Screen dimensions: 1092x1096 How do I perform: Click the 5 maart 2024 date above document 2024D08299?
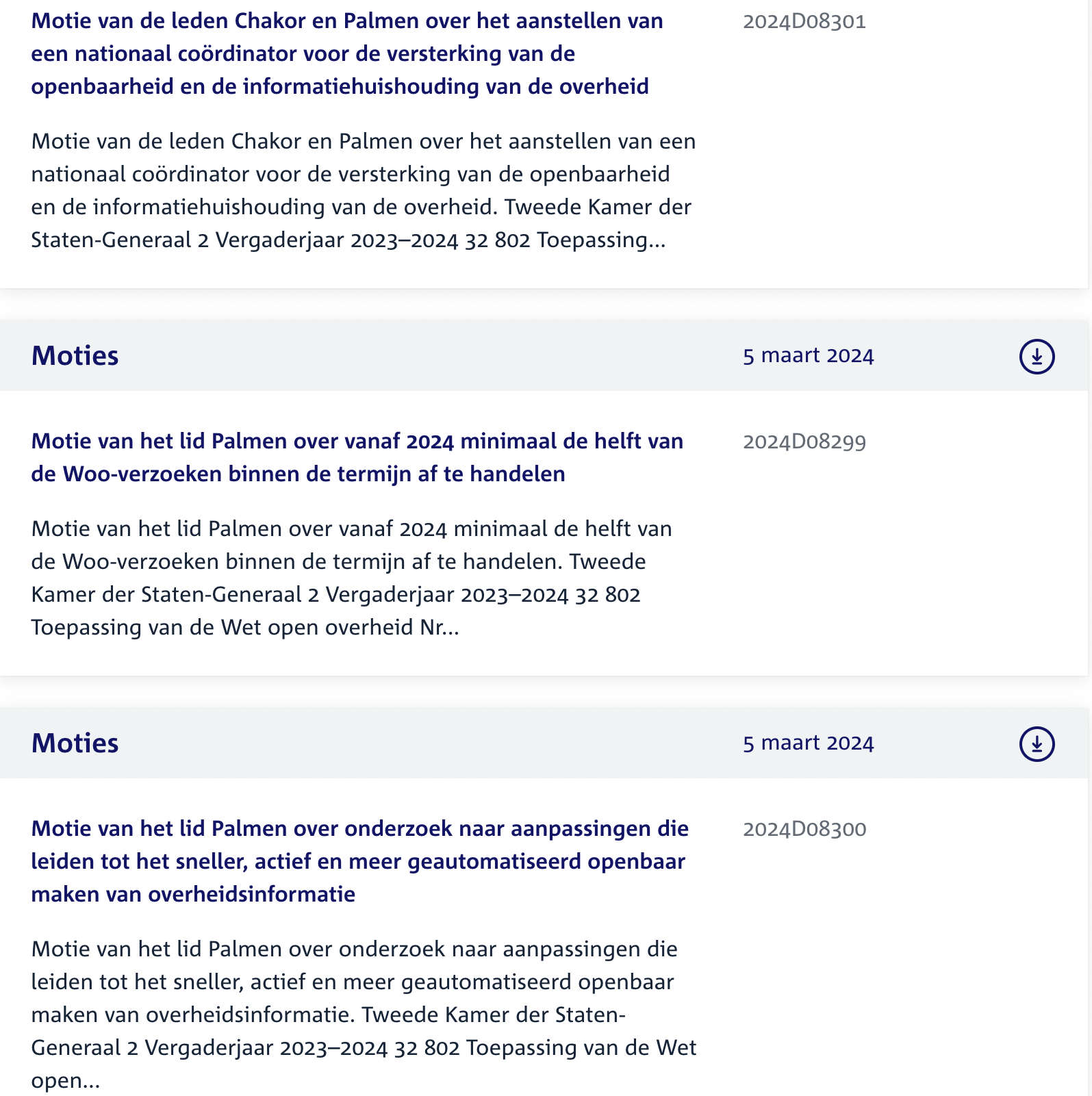click(809, 356)
